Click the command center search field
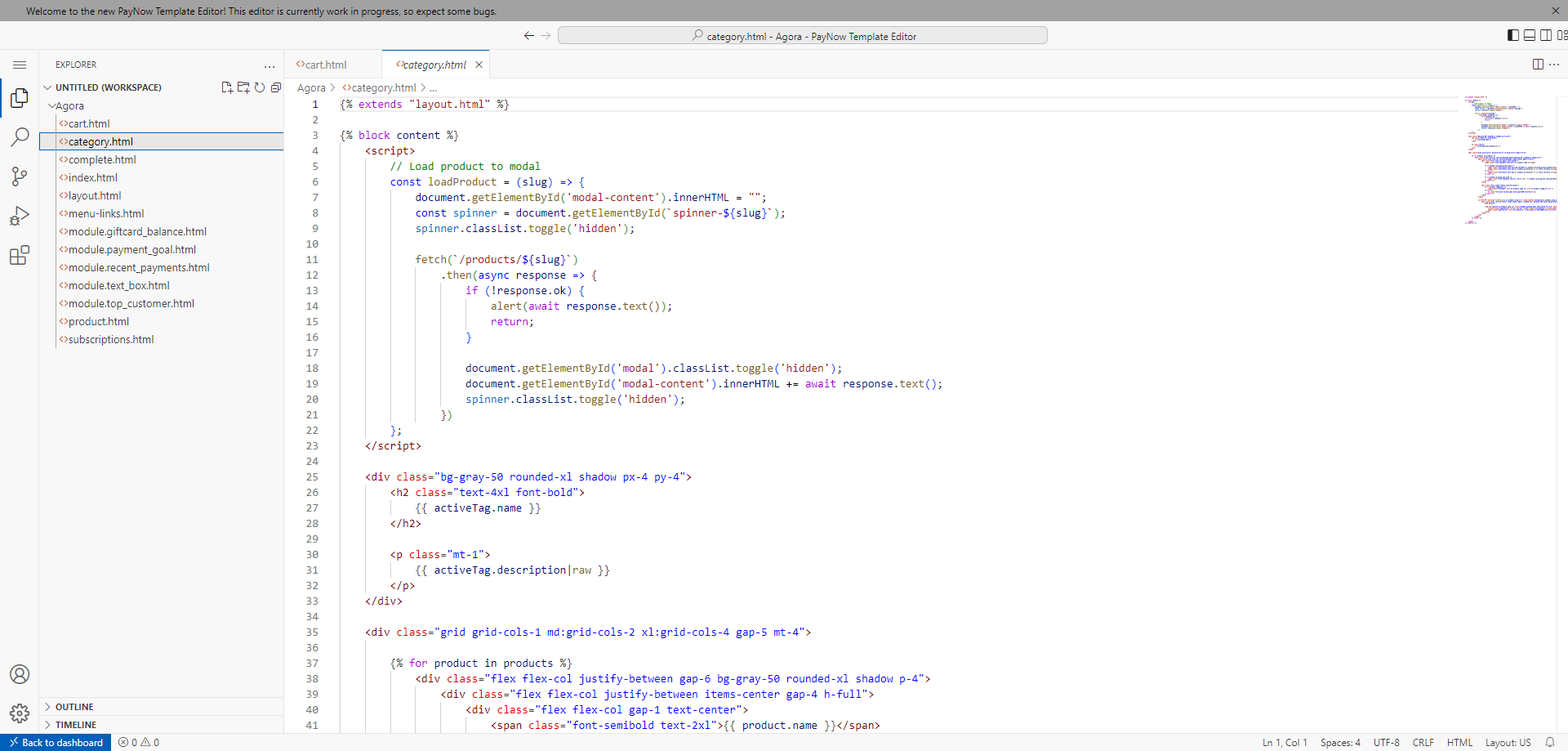The height and width of the screenshot is (751, 1568). click(x=802, y=36)
